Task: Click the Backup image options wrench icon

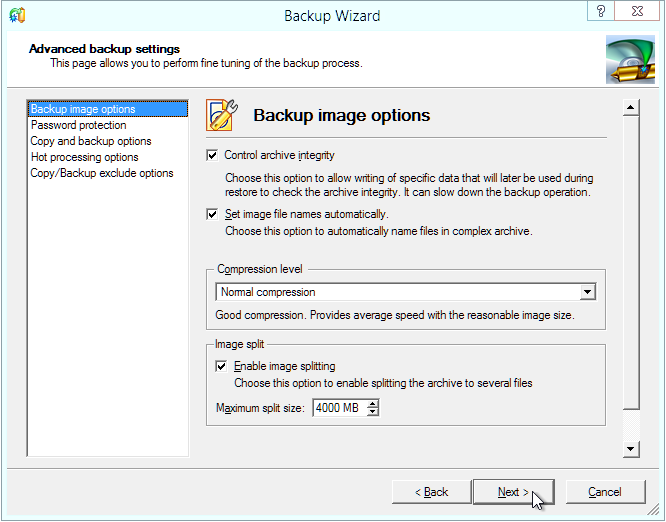Action: pos(222,115)
